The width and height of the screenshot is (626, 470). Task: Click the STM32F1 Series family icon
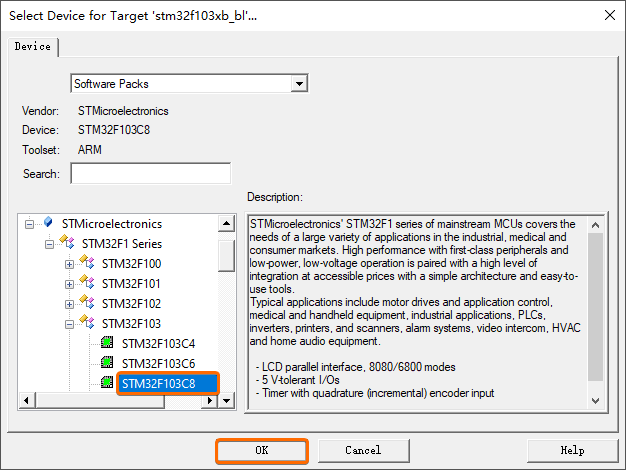coord(67,241)
